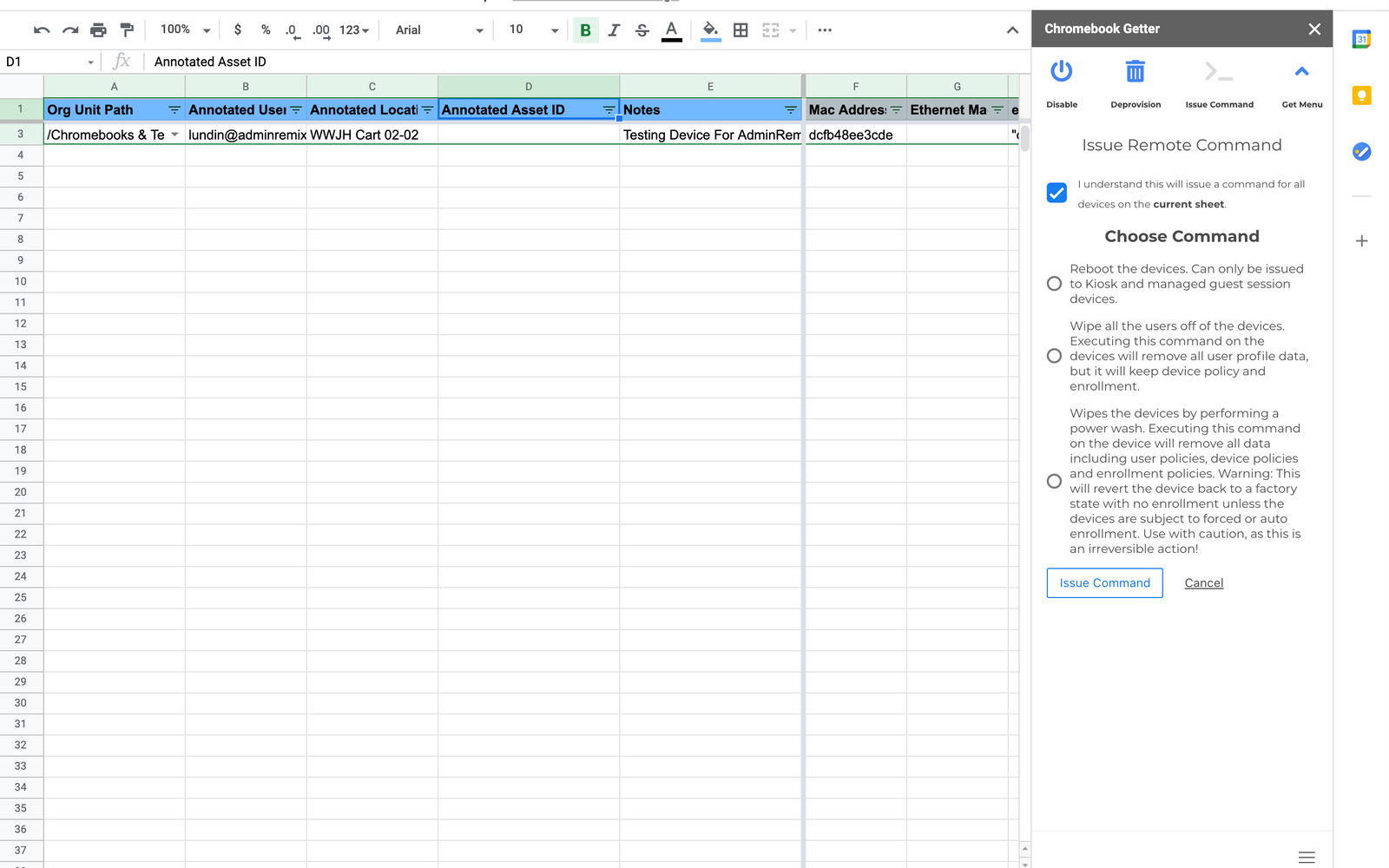Click the Issue Command button
Image resolution: width=1389 pixels, height=868 pixels.
click(x=1103, y=582)
